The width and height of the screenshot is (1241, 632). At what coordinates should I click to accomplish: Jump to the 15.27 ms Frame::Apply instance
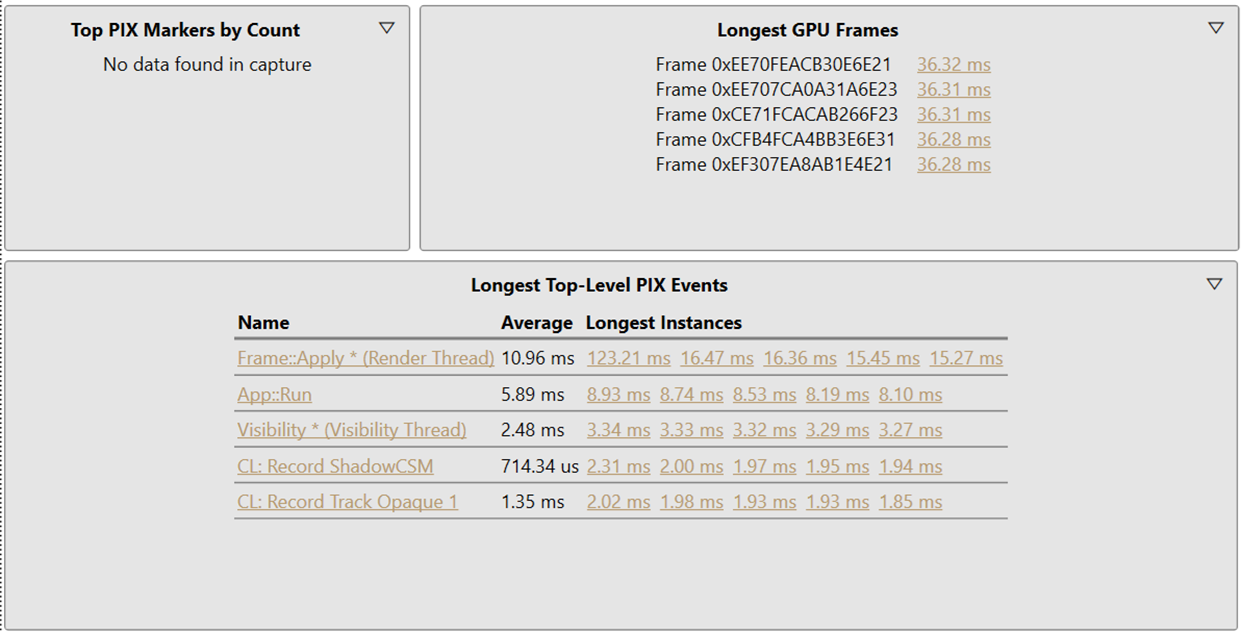pyautogui.click(x=966, y=358)
